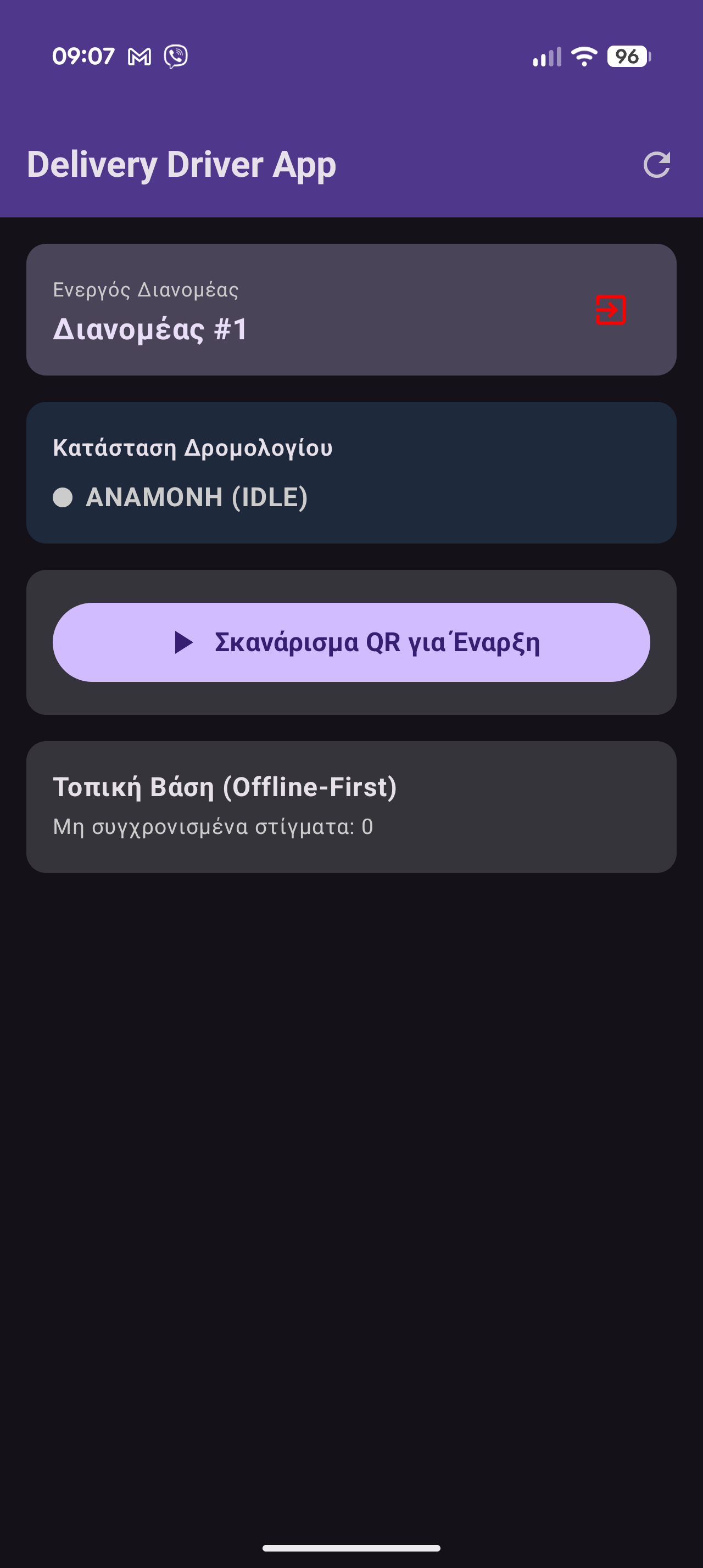This screenshot has width=703, height=1568.
Task: Select the Διανομέας #1 driver name
Action: click(x=150, y=329)
